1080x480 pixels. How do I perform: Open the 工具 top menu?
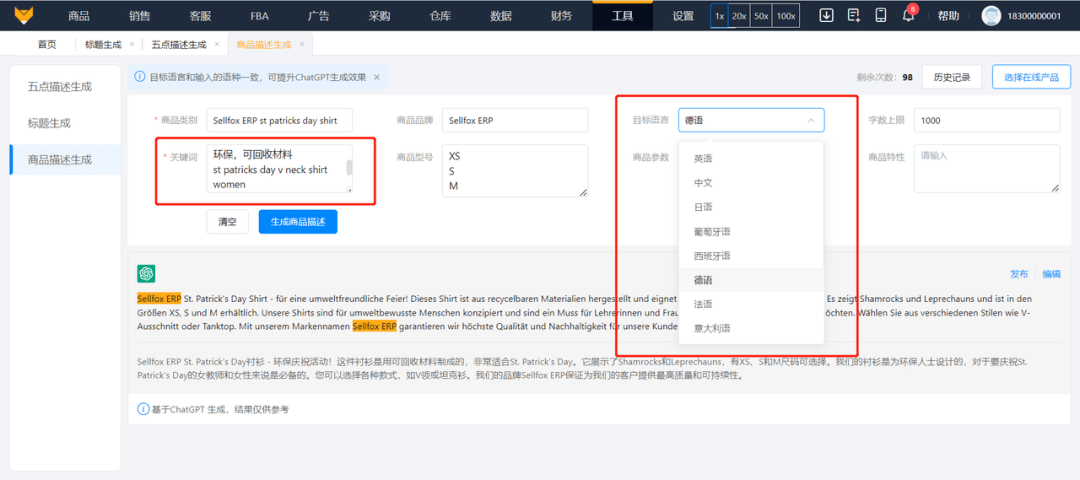coord(623,16)
